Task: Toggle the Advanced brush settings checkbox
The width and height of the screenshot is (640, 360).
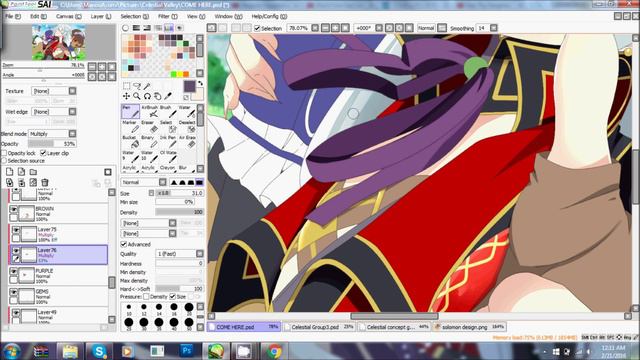Action: click(124, 244)
